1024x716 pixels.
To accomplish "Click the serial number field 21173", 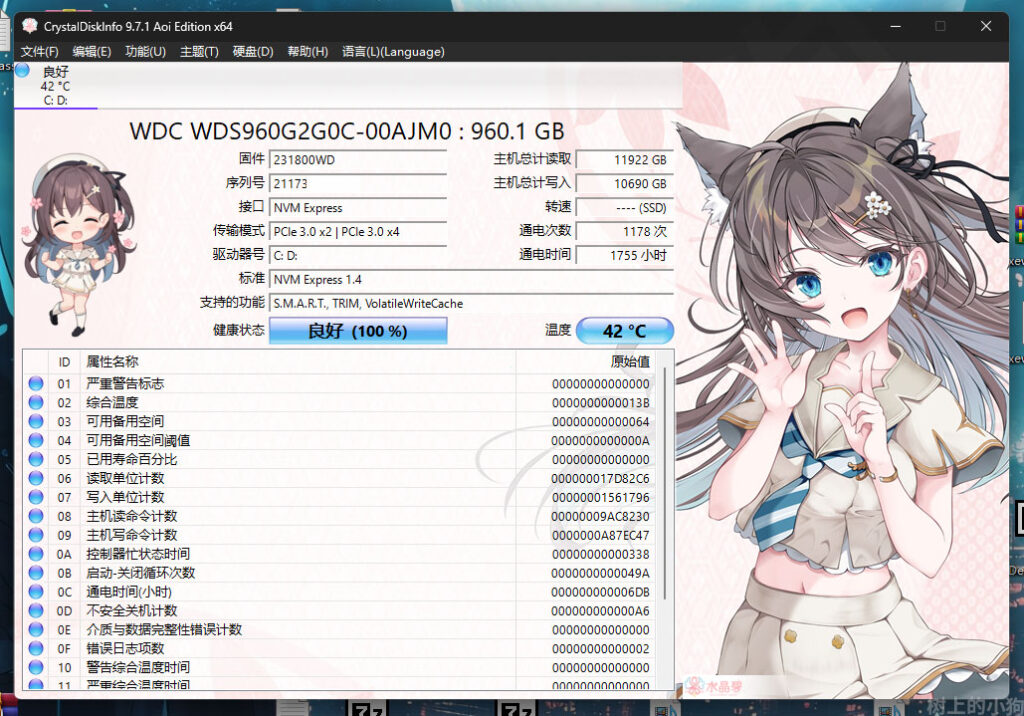I will [358, 184].
